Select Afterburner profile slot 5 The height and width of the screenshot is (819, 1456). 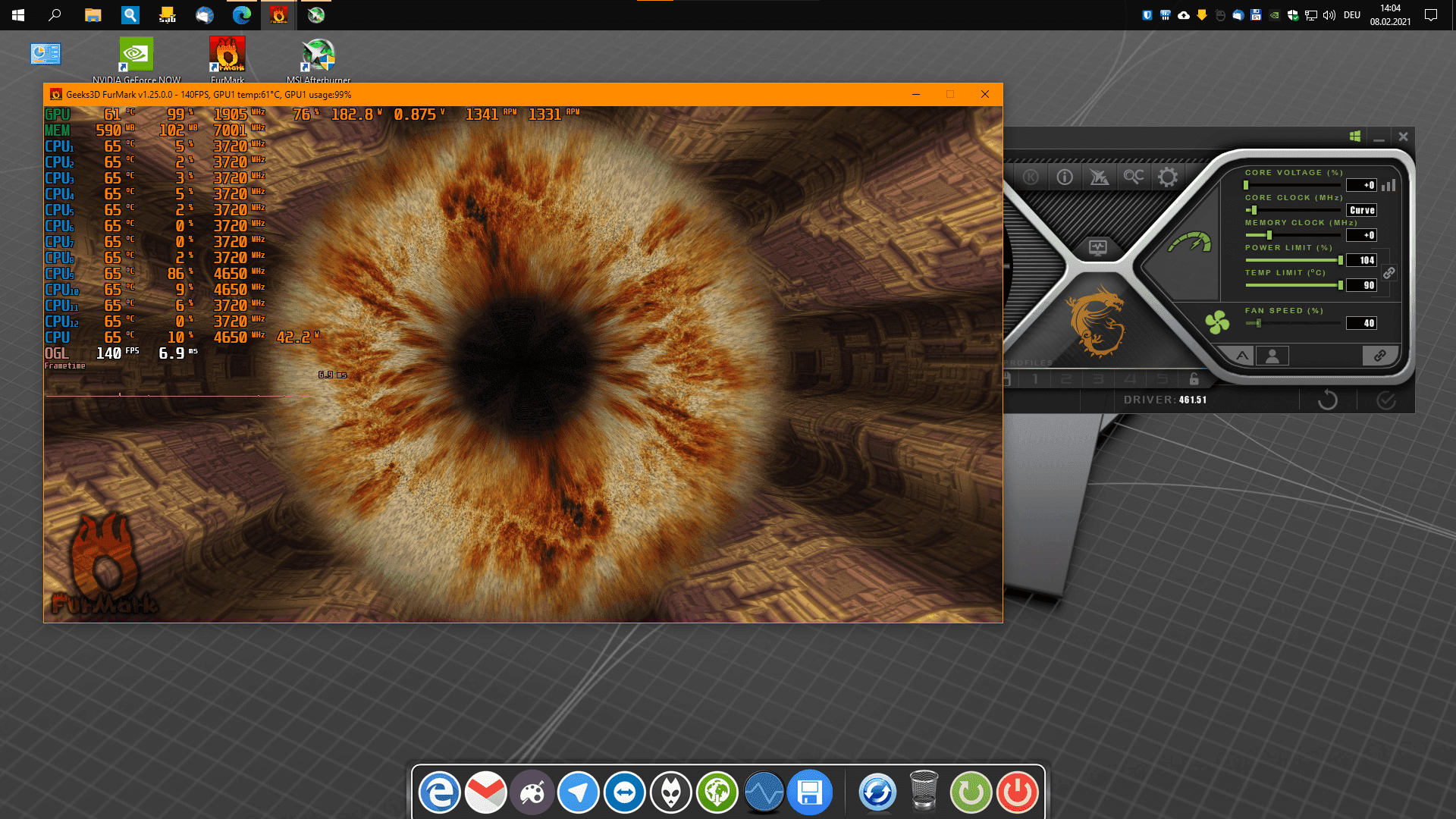point(1162,378)
